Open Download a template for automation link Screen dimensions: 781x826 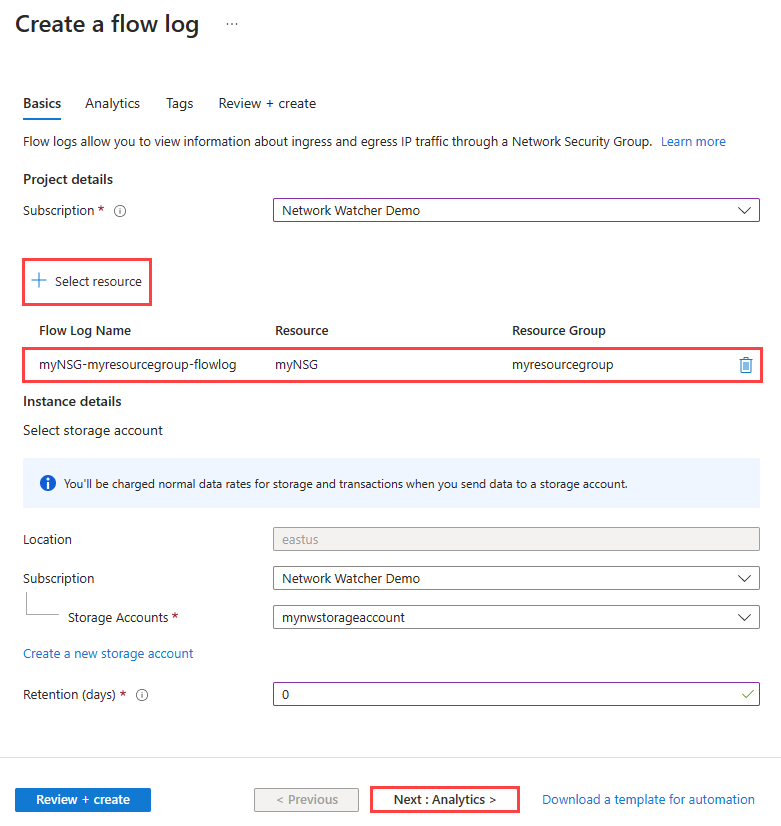648,800
